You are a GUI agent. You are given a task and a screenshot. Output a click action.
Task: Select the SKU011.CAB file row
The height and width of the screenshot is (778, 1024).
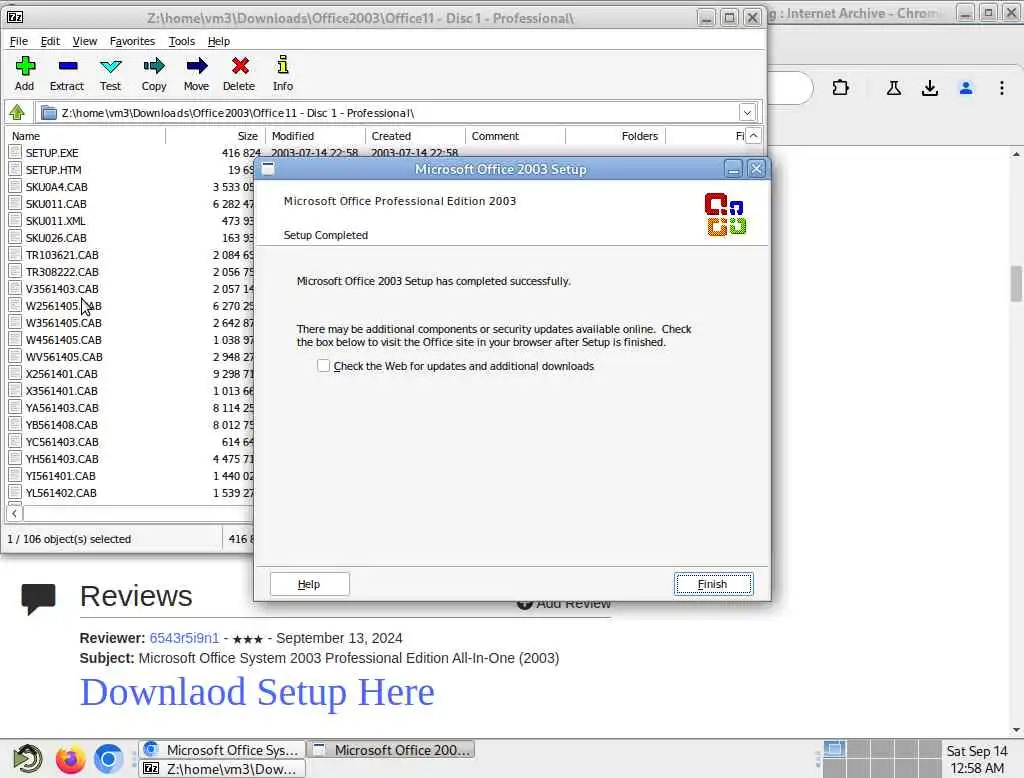(131, 204)
